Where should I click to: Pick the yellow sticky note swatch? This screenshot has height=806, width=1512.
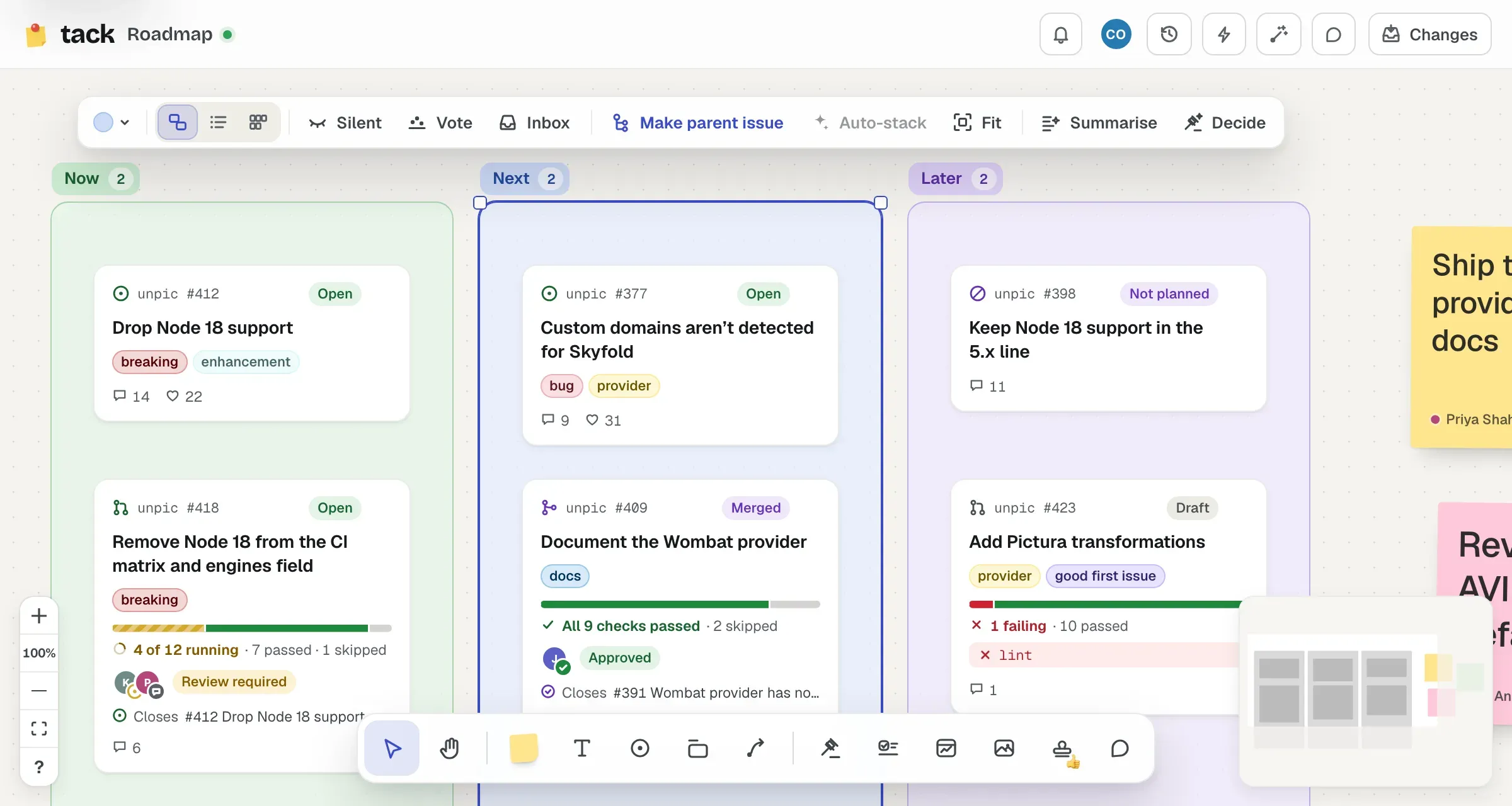[524, 748]
